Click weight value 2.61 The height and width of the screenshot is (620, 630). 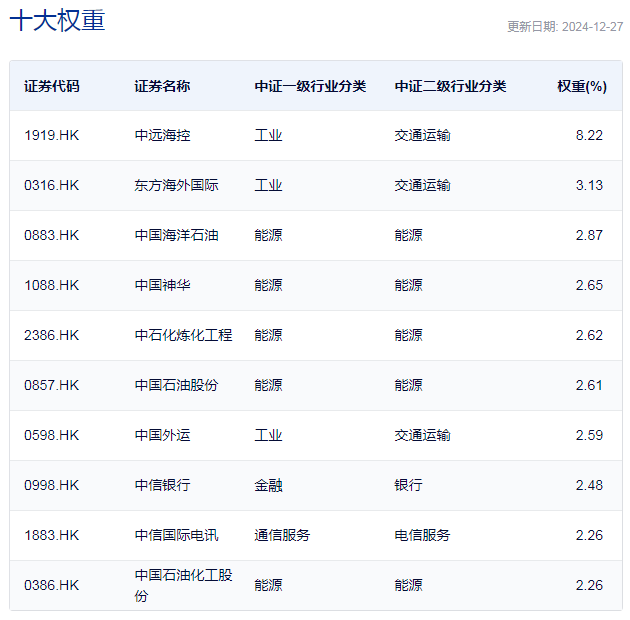pyautogui.click(x=589, y=385)
